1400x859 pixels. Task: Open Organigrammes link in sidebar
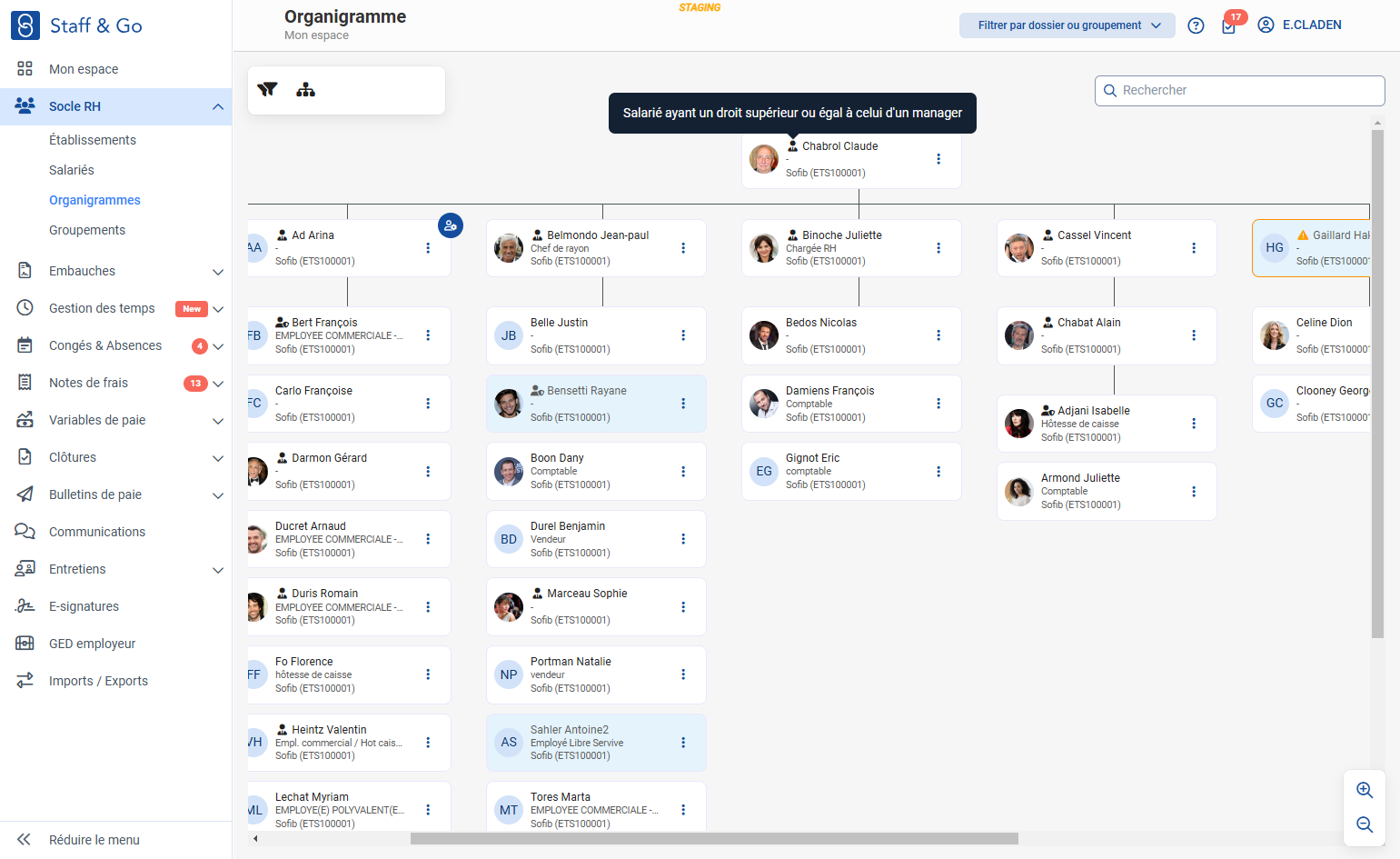tap(94, 200)
